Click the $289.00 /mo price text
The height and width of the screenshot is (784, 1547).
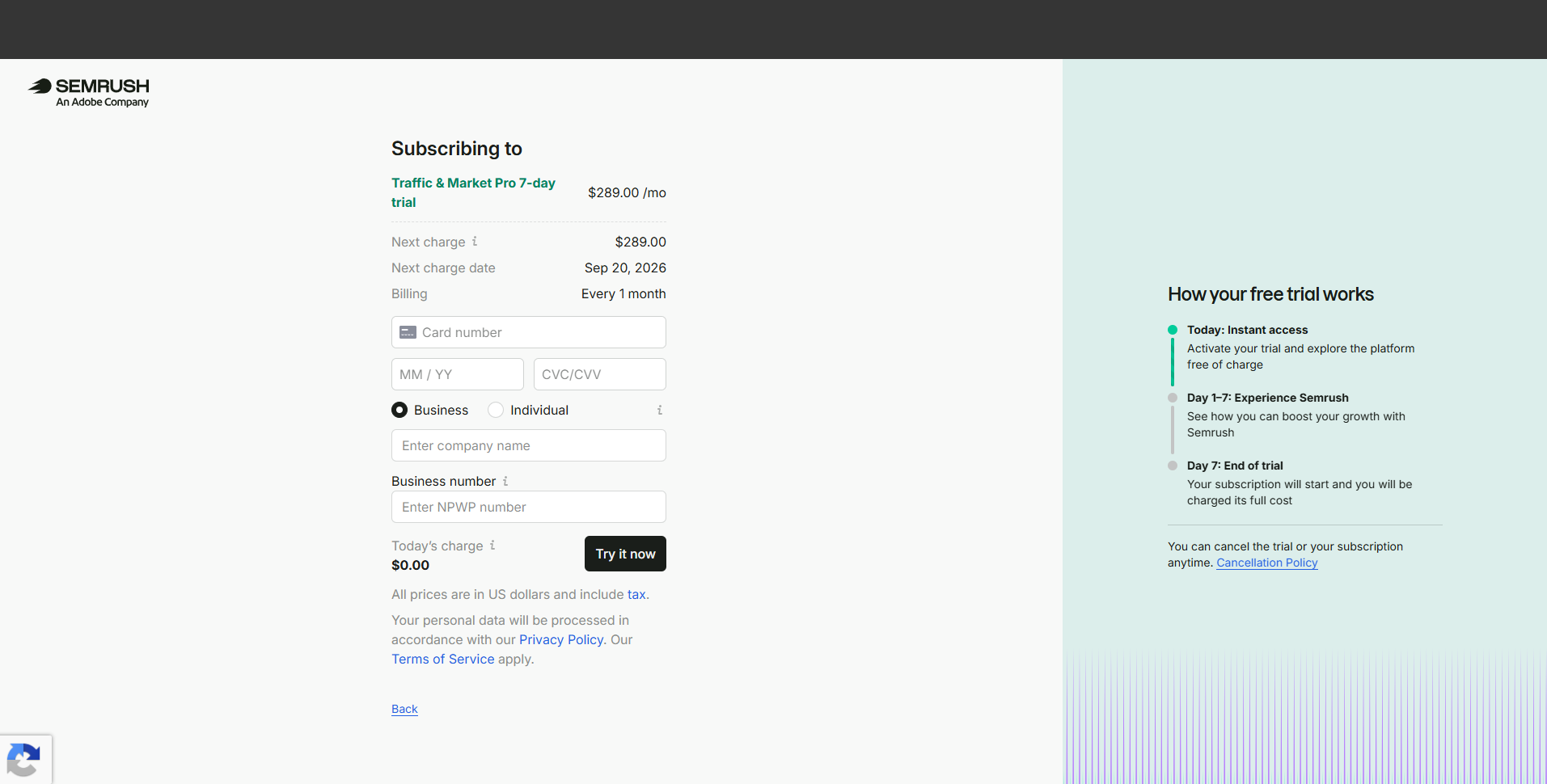point(627,192)
